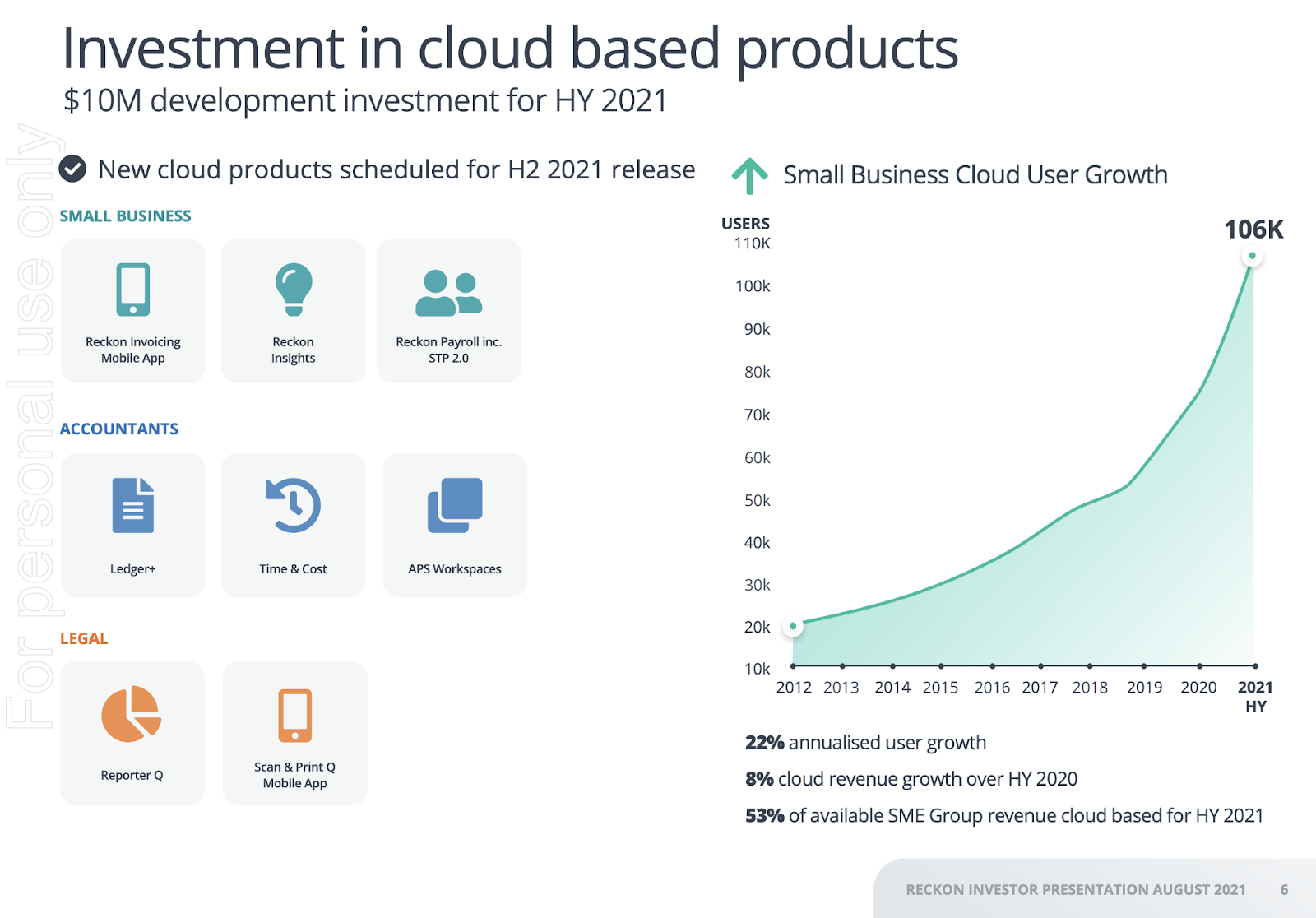Screen dimensions: 1316x918
Task: Click the Time & Cost clock icon
Action: pyautogui.click(x=294, y=505)
